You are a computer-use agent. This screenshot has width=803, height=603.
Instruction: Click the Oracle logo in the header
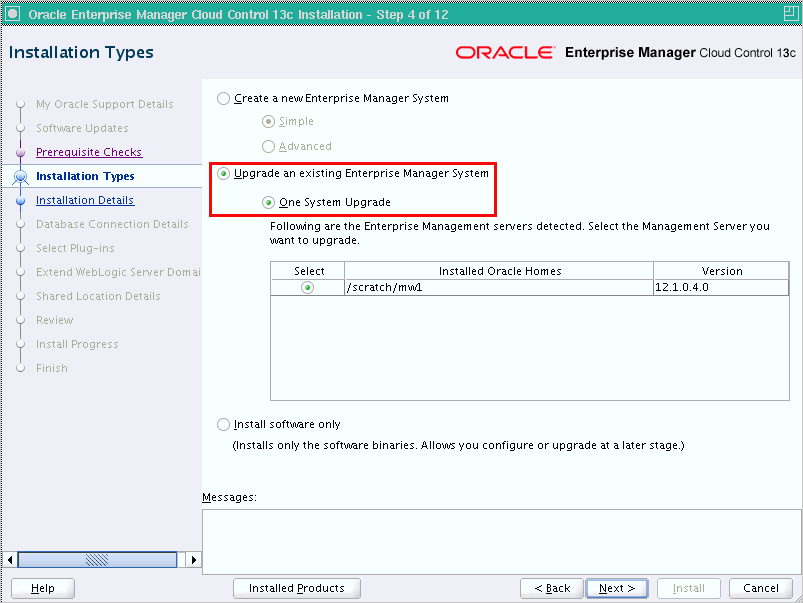click(x=505, y=53)
